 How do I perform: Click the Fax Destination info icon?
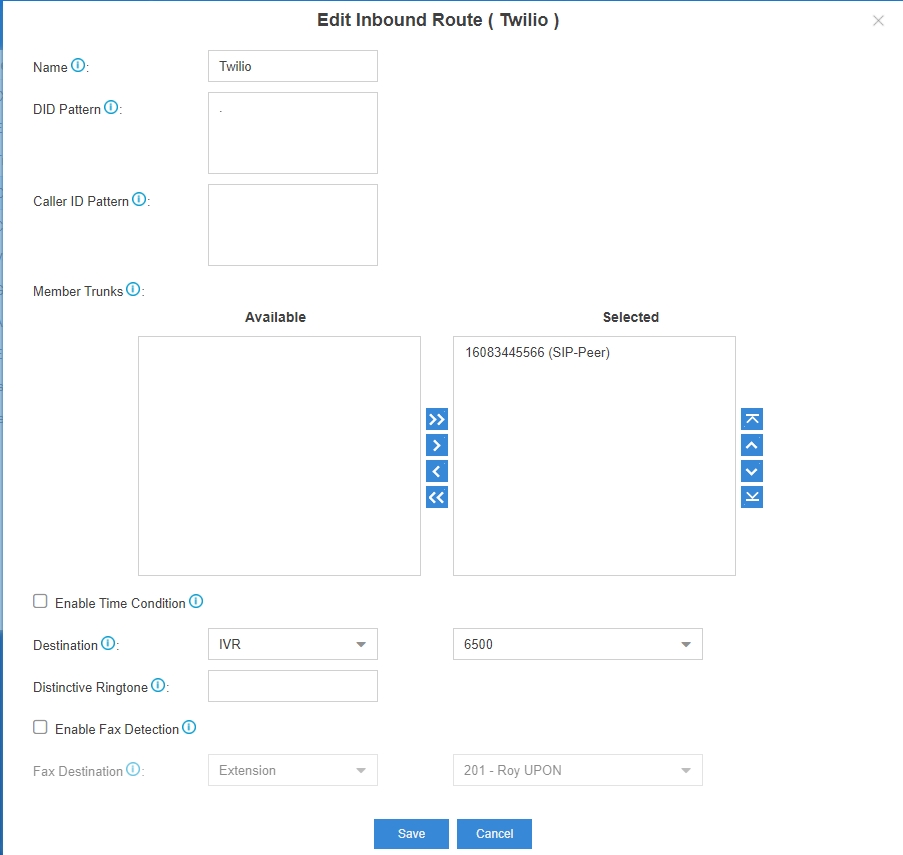133,770
